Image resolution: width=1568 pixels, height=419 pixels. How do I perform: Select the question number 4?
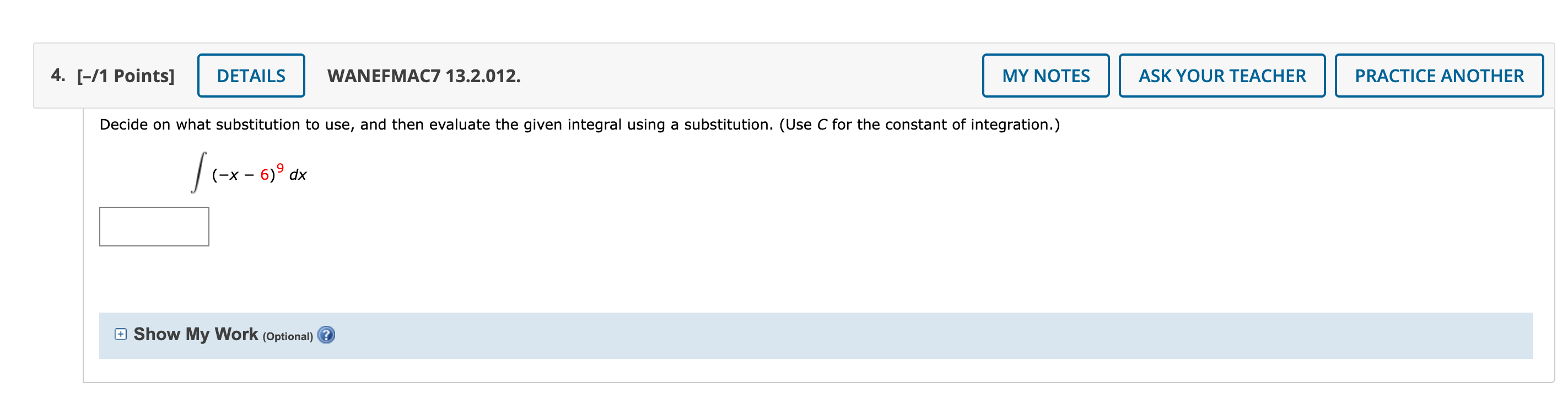[58, 75]
